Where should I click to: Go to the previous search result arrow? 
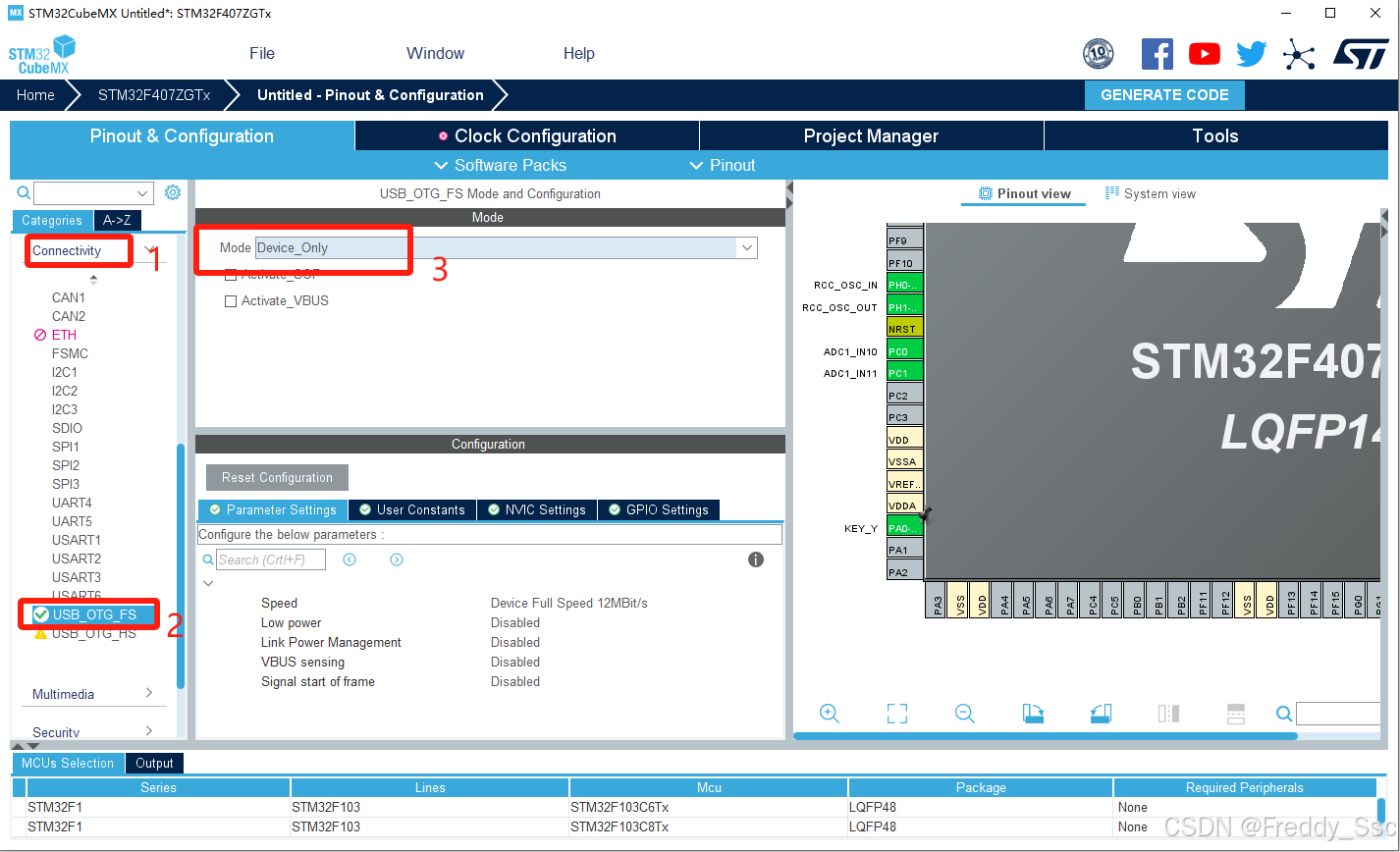350,559
